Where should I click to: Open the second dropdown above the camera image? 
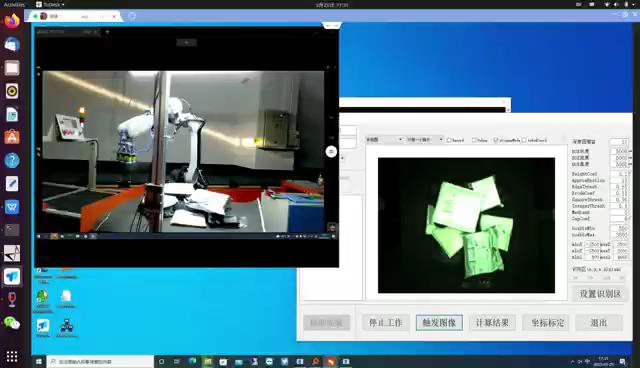[x=424, y=140]
